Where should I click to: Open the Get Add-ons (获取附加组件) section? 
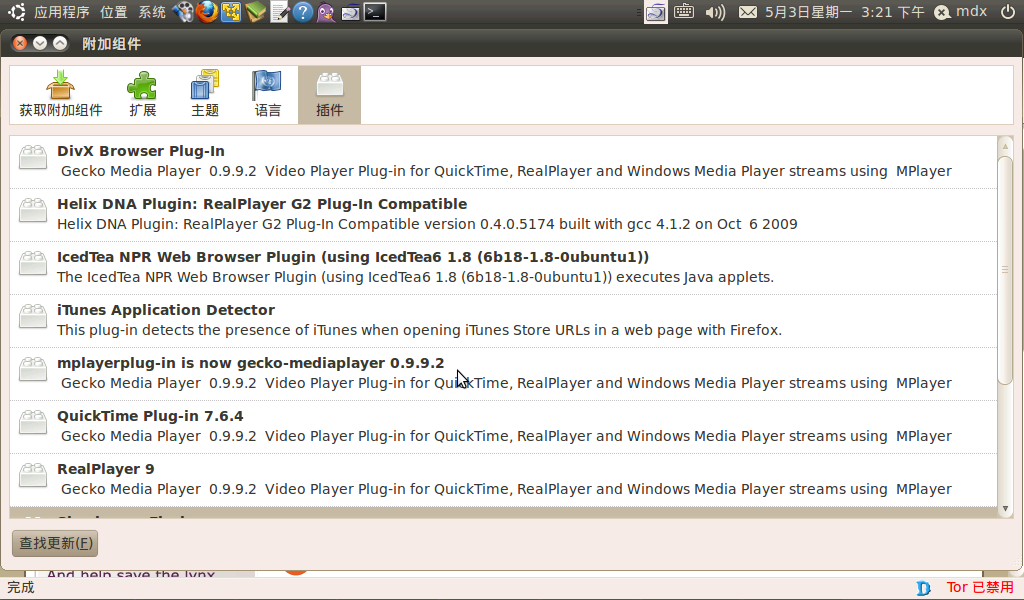coord(61,95)
